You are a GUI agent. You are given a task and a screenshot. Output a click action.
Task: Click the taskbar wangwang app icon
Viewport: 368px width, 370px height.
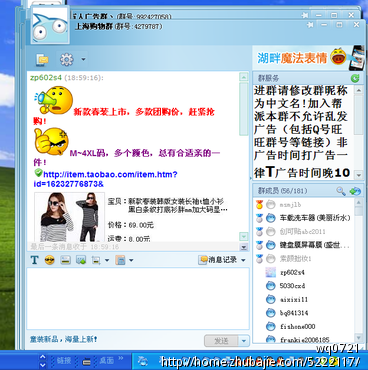click(x=143, y=361)
